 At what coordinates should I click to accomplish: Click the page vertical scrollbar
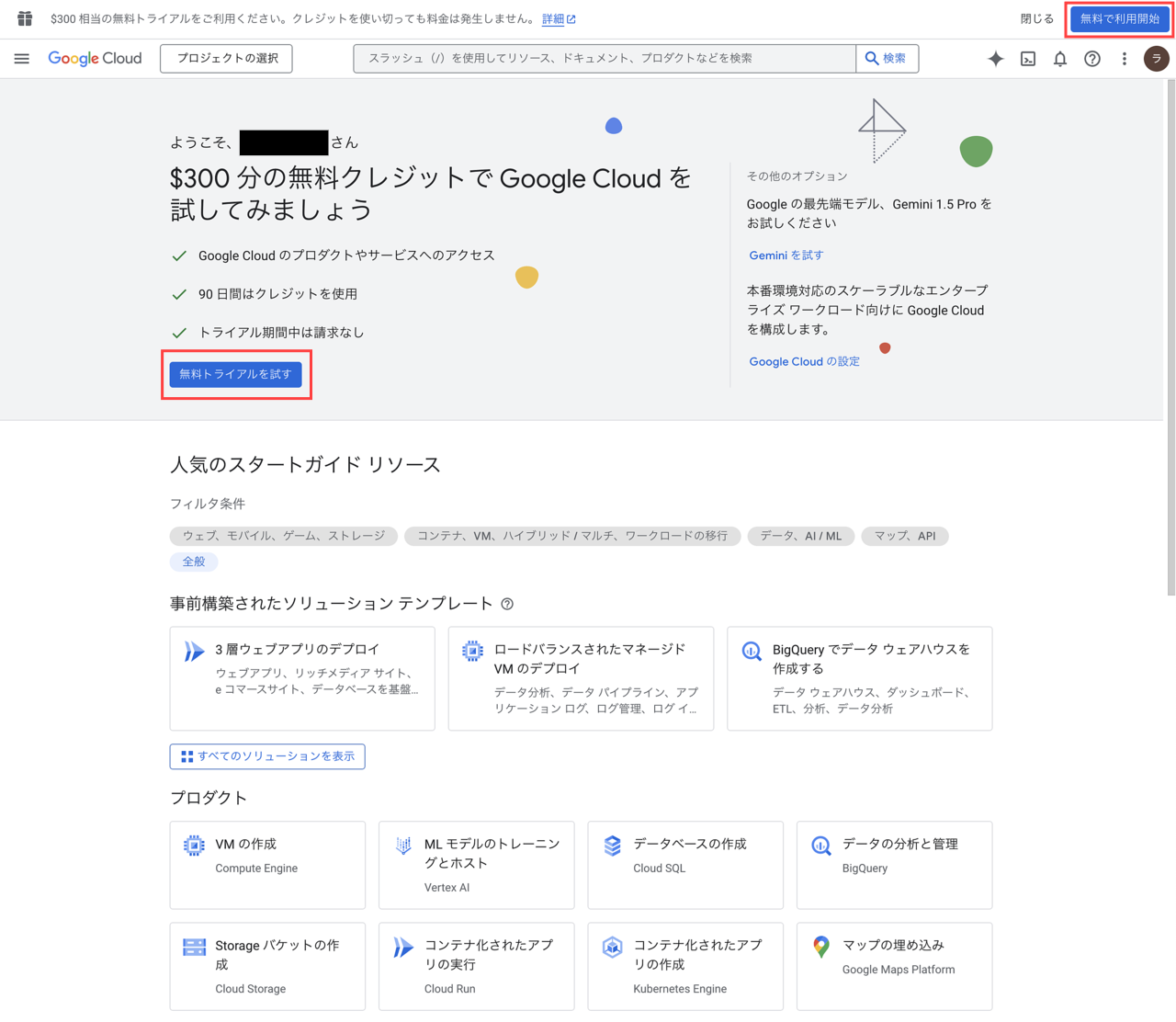point(1170,338)
